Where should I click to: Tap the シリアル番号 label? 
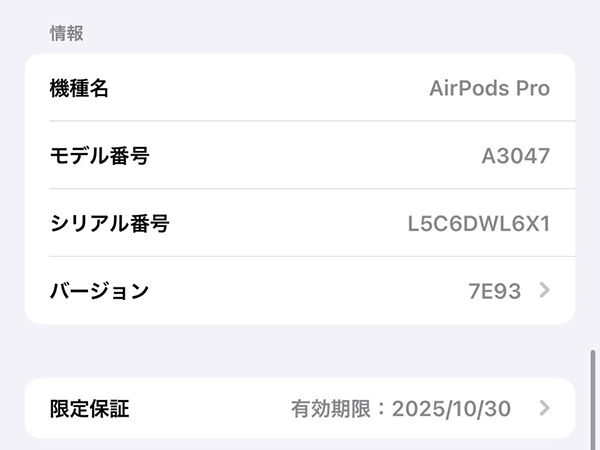(x=109, y=223)
